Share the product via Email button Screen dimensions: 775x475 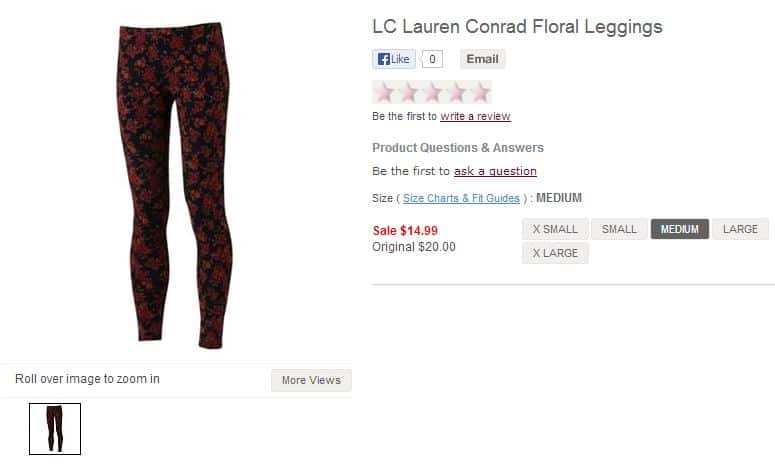(x=482, y=59)
